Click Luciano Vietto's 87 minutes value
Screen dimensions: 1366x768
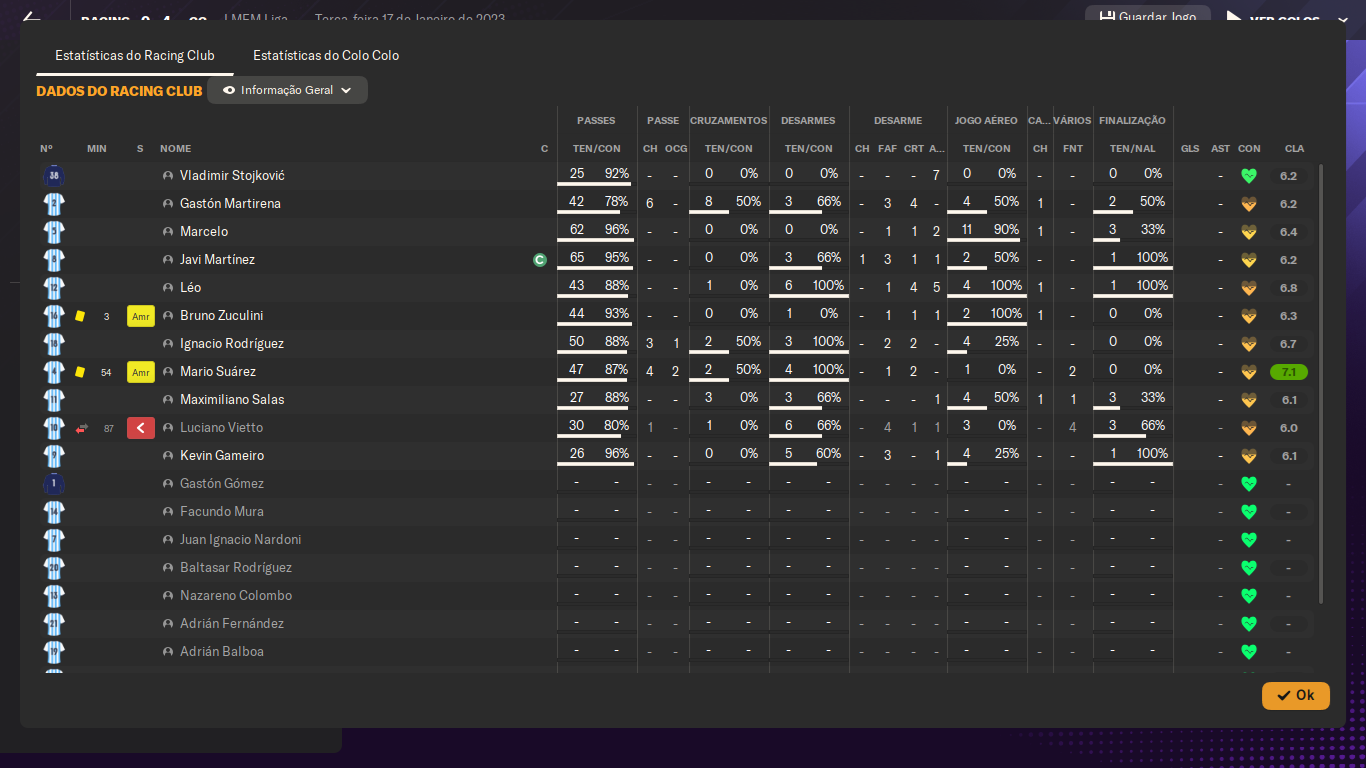(x=107, y=428)
